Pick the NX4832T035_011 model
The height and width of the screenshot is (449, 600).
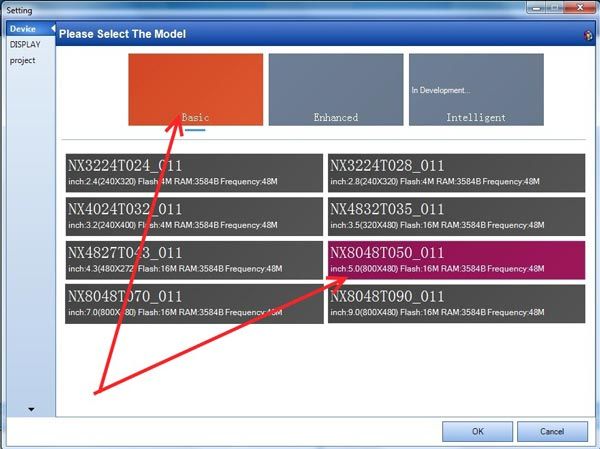[x=455, y=216]
